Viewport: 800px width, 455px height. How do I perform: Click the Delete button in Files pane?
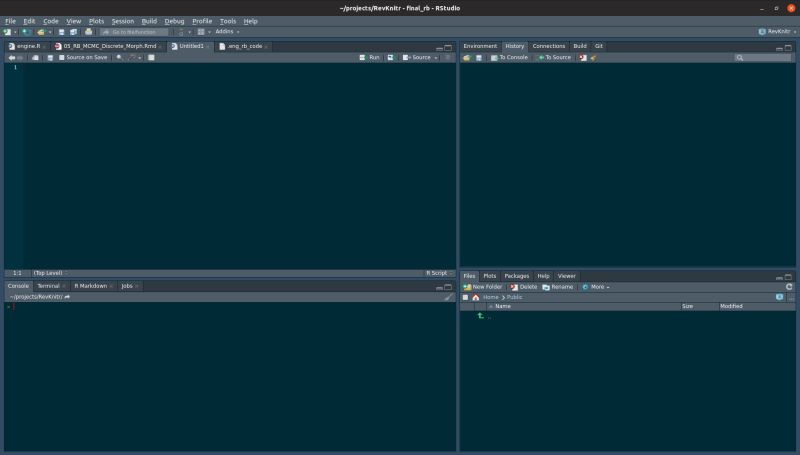(x=523, y=287)
